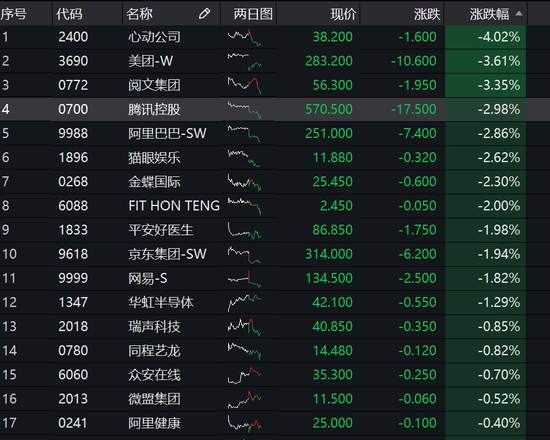Select stock name 瑞声科技
The height and width of the screenshot is (440, 550).
[x=154, y=327]
